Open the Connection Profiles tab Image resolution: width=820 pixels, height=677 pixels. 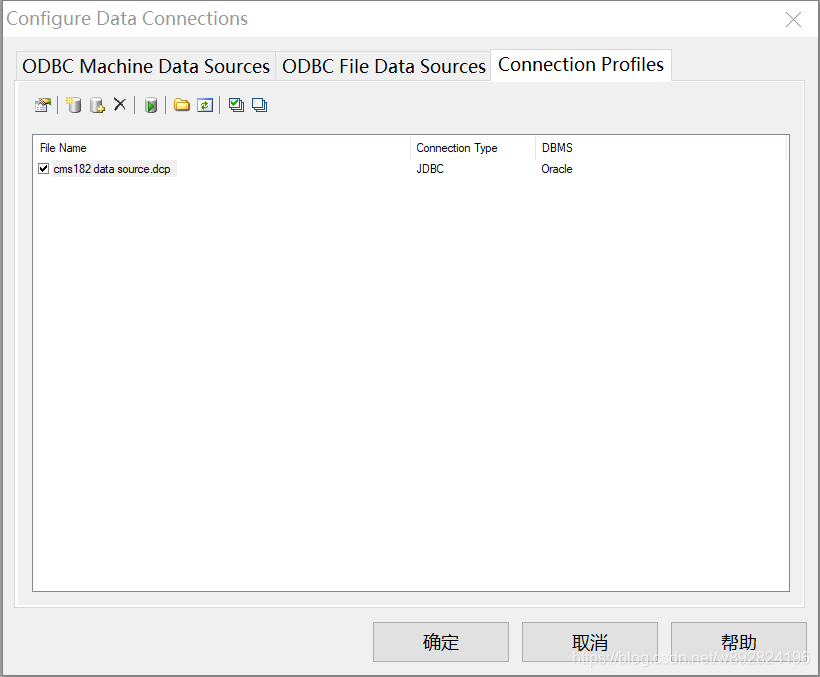(580, 64)
